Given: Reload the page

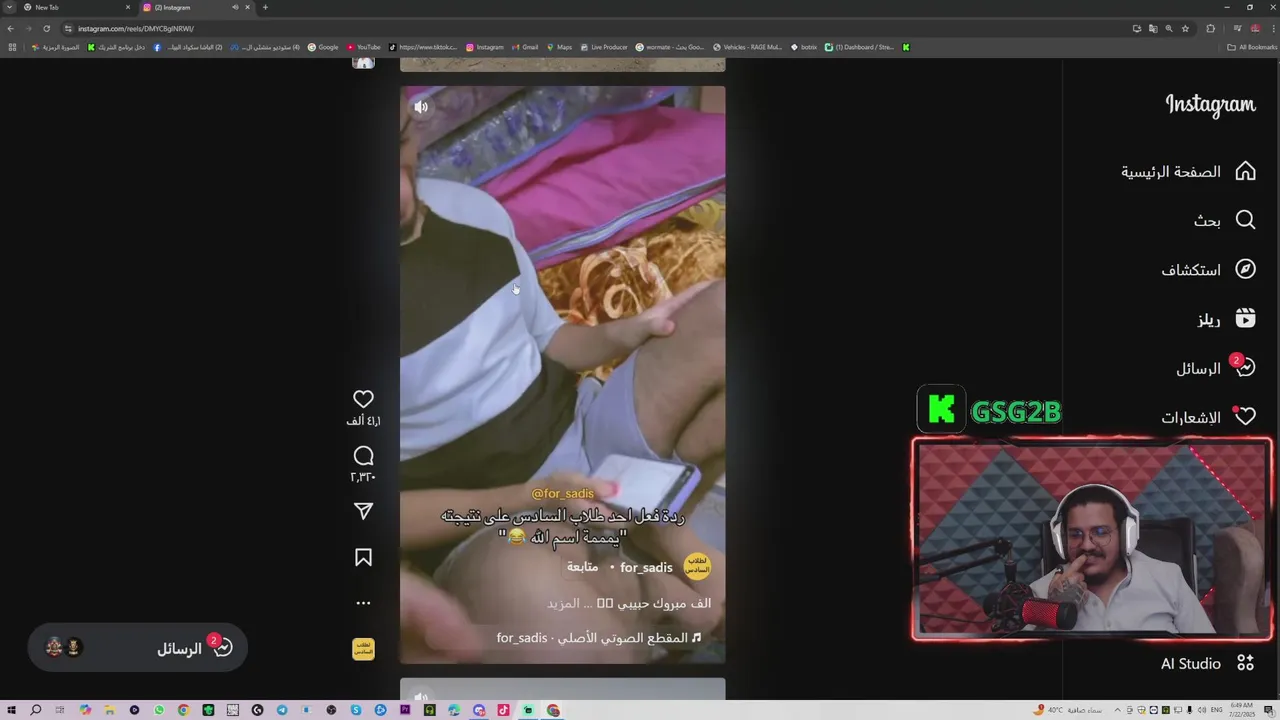Looking at the screenshot, I should pos(46,28).
